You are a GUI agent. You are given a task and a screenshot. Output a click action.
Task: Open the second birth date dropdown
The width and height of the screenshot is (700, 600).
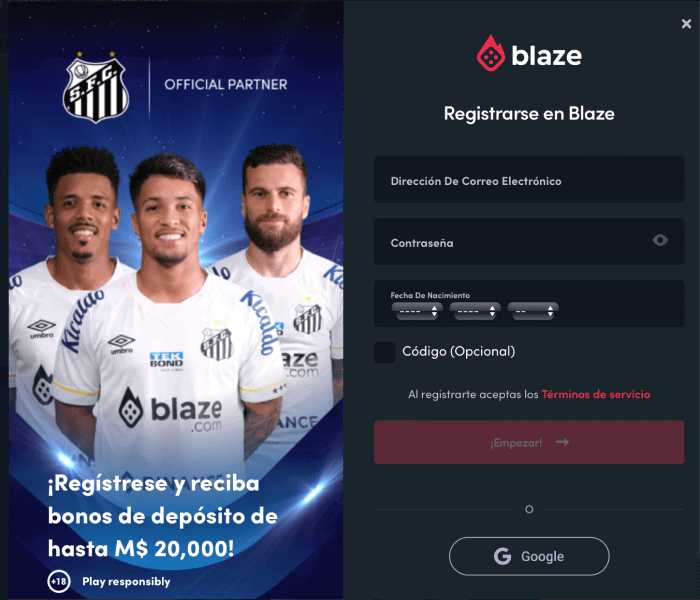point(475,311)
